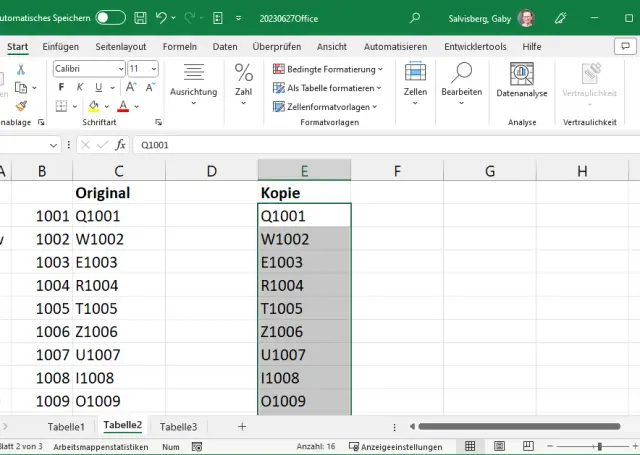This screenshot has height=455, width=640.
Task: Switch to the Tabelle3 sheet tab
Action: pyautogui.click(x=178, y=427)
